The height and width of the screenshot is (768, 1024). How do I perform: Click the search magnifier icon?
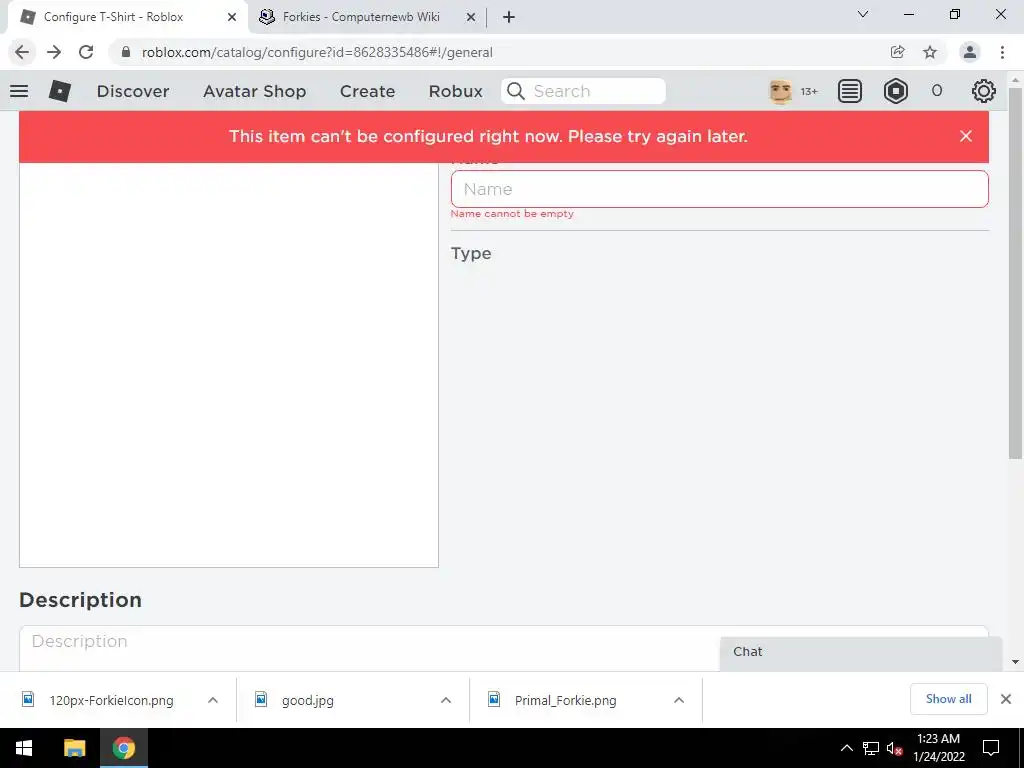[x=516, y=91]
